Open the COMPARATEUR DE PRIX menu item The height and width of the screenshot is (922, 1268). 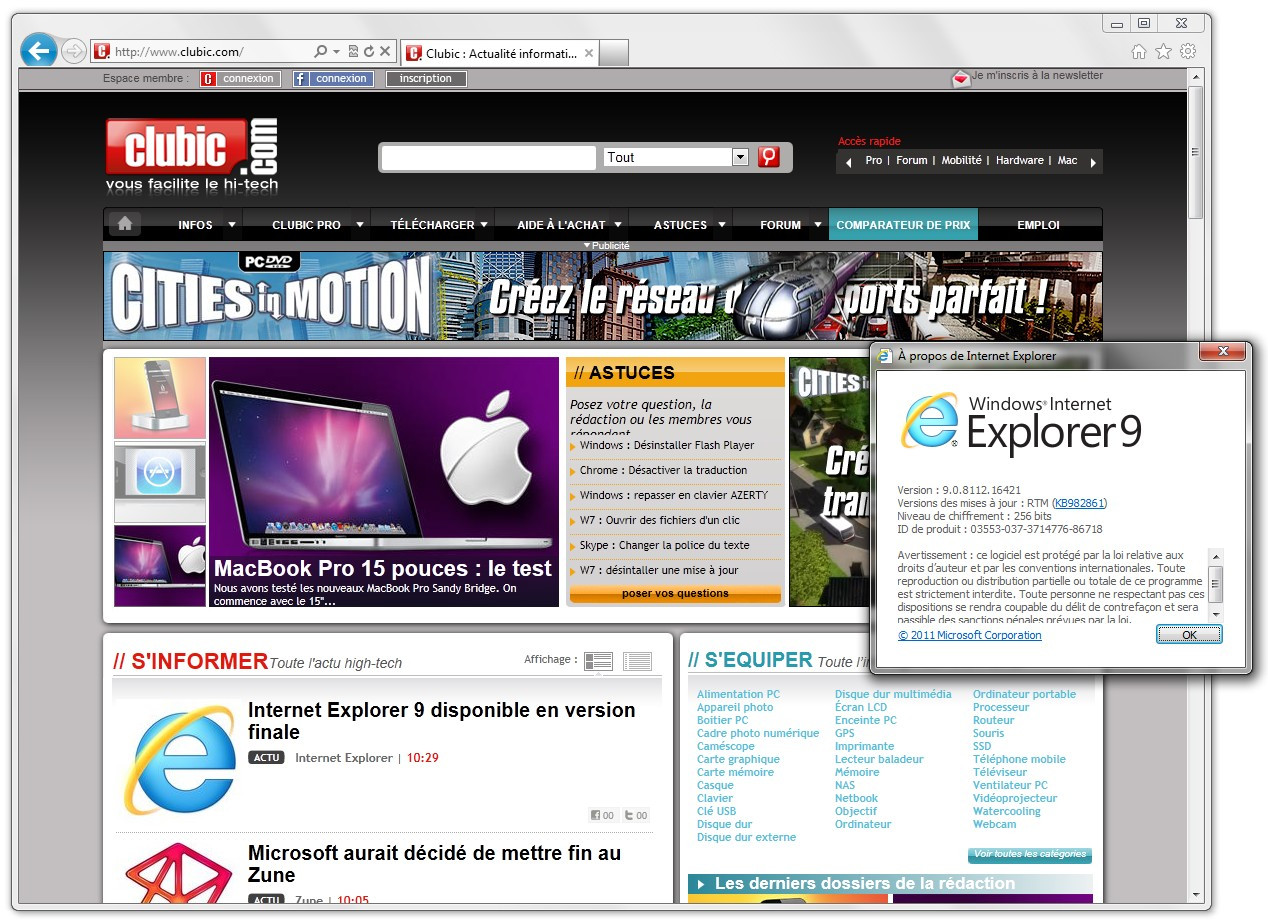pos(903,224)
